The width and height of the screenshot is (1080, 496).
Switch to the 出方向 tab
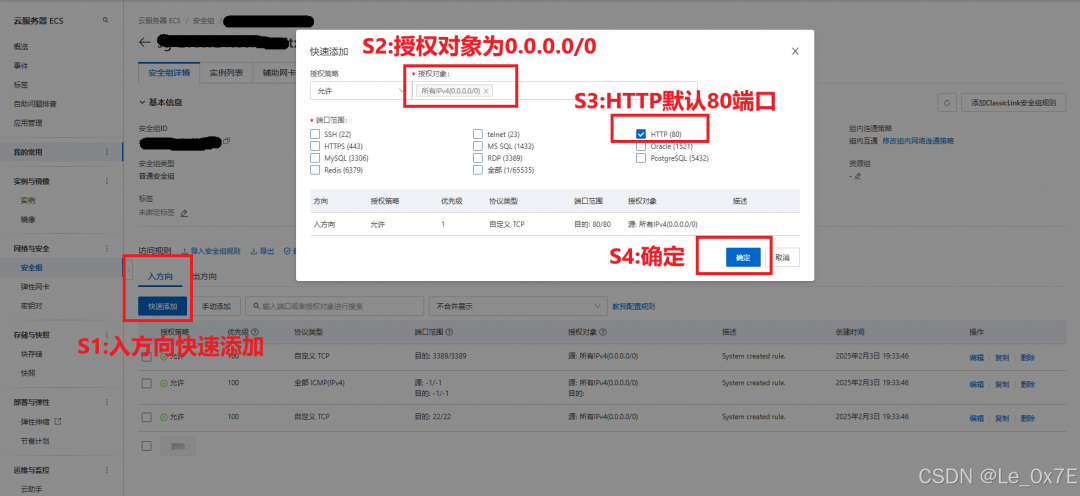tap(204, 276)
